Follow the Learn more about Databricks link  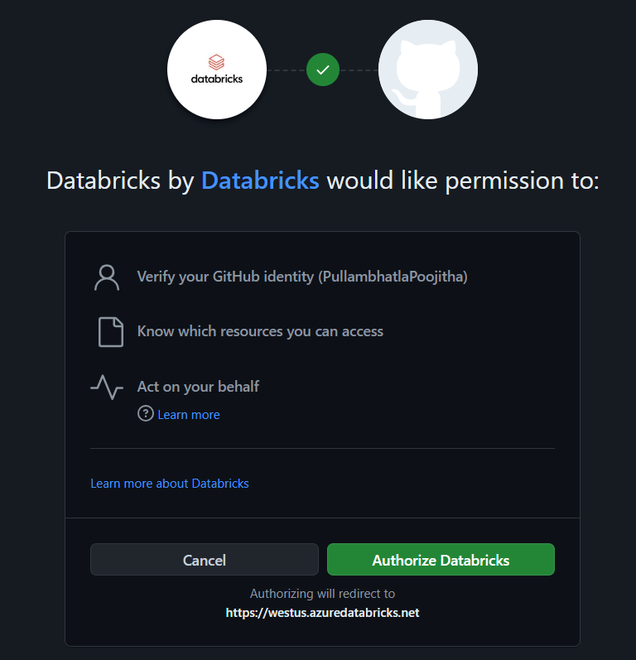pyautogui.click(x=169, y=483)
